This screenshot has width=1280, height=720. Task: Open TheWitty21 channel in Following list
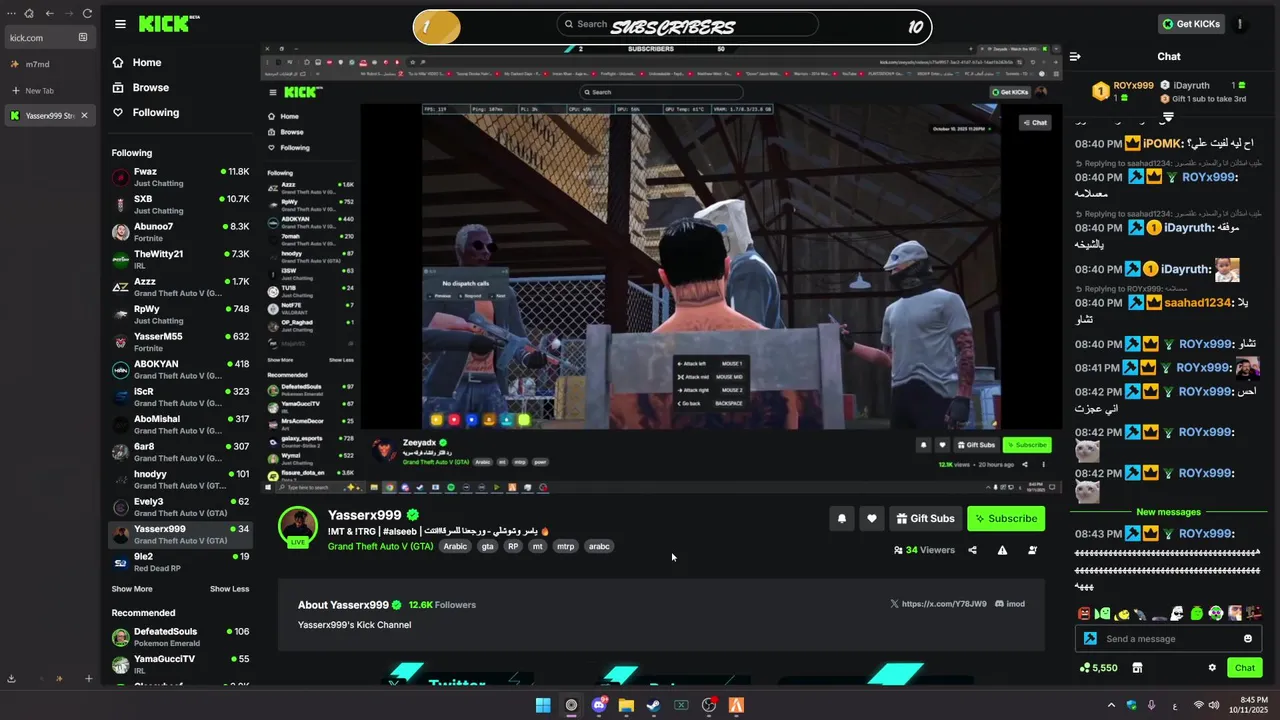coord(180,259)
